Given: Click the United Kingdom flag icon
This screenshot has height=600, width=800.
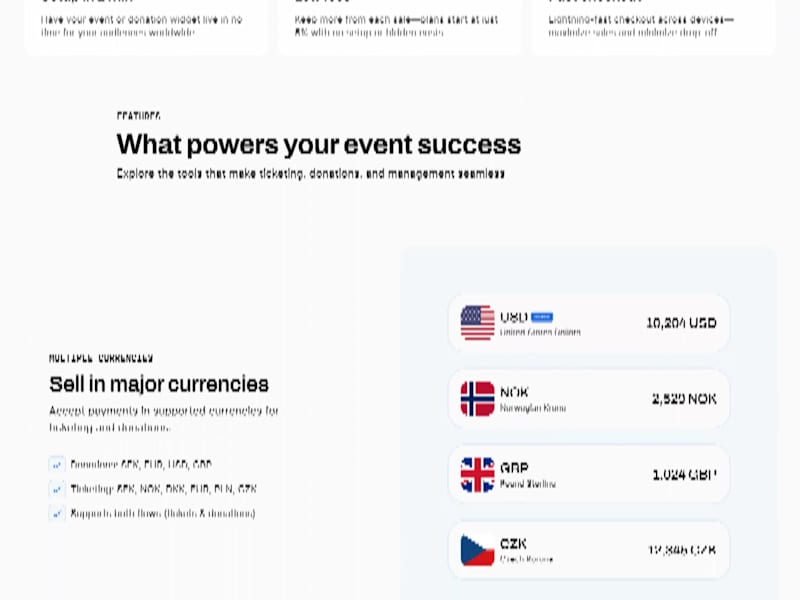Looking at the screenshot, I should pos(475,473).
